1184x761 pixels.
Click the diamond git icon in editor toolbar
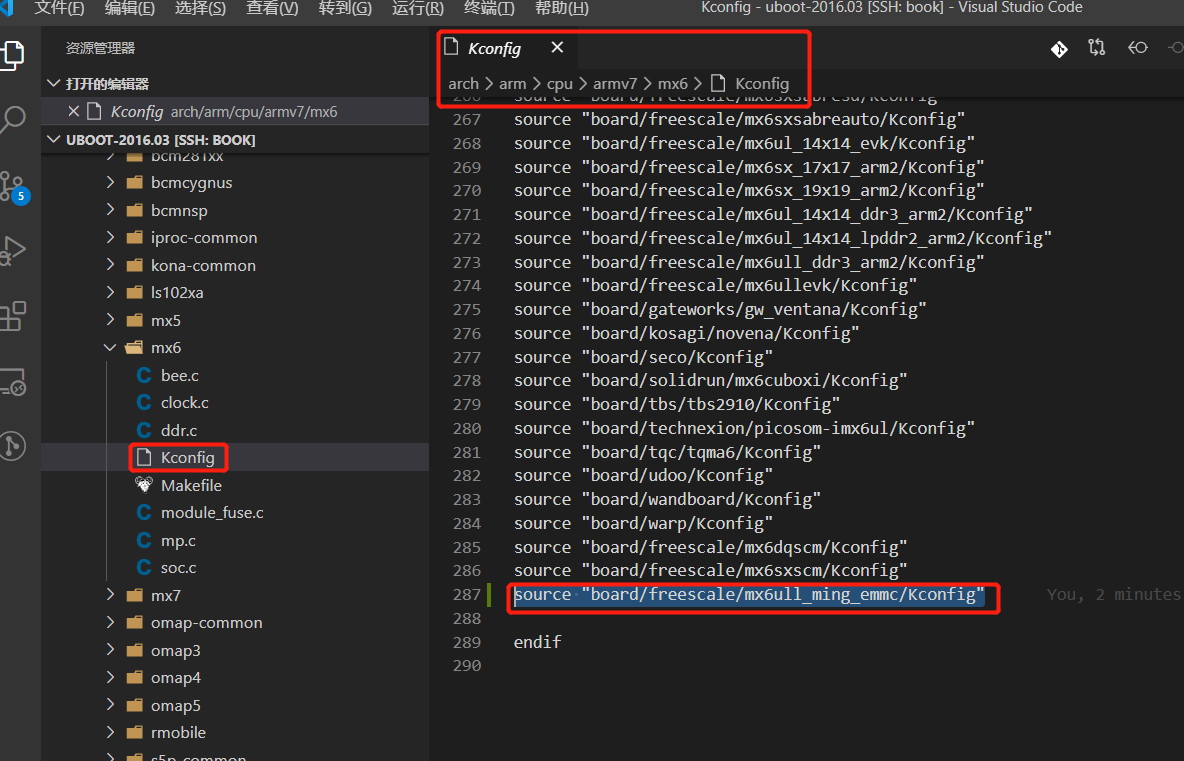click(1059, 49)
